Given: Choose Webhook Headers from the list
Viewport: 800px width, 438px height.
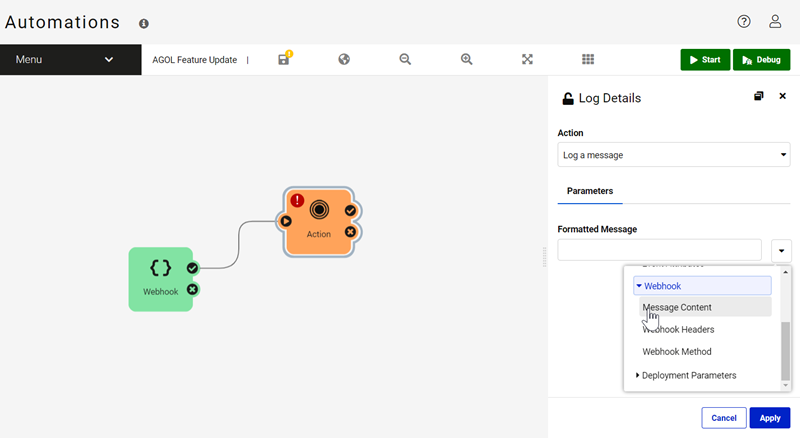Looking at the screenshot, I should (x=678, y=330).
